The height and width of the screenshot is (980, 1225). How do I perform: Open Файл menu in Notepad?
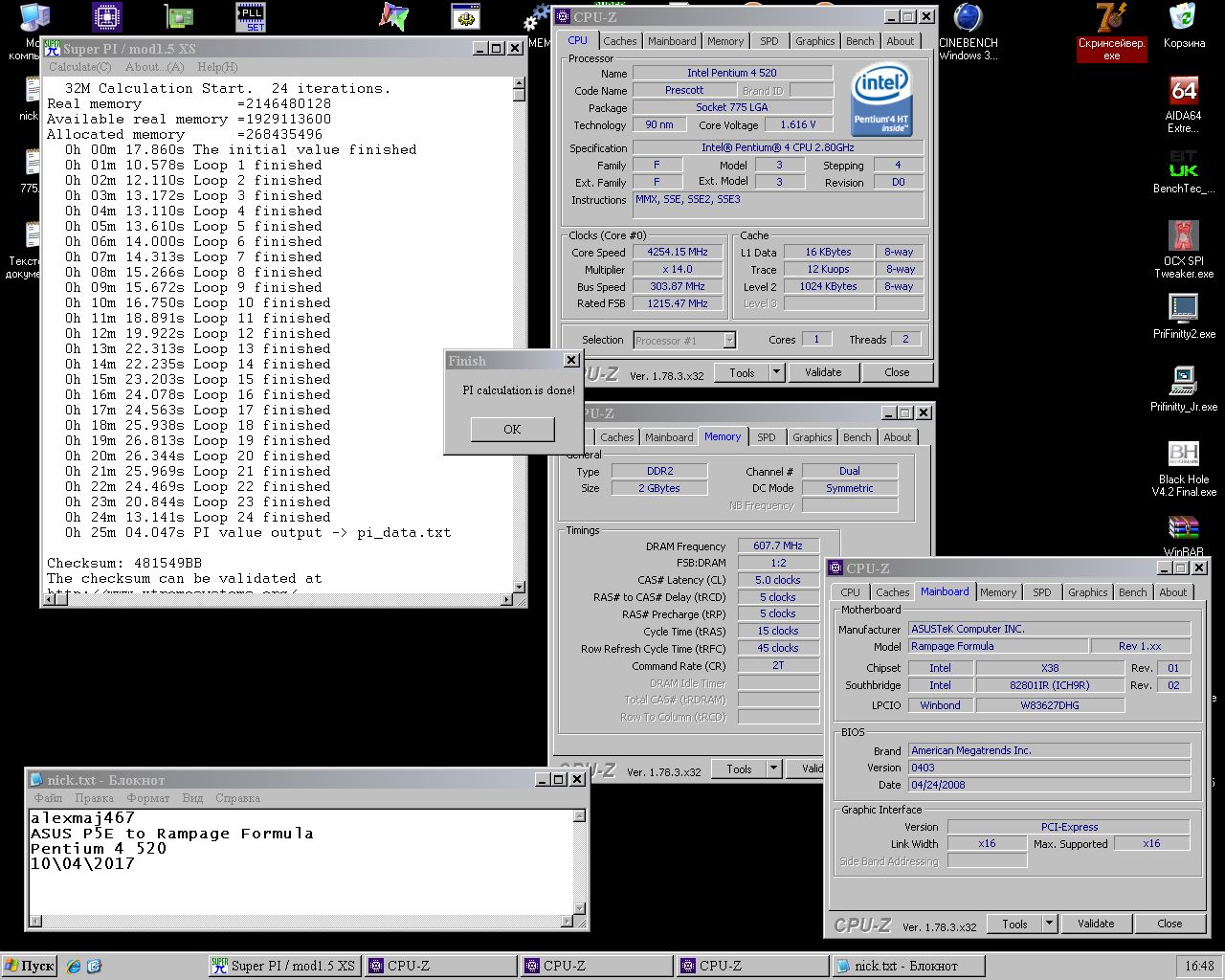[x=48, y=798]
